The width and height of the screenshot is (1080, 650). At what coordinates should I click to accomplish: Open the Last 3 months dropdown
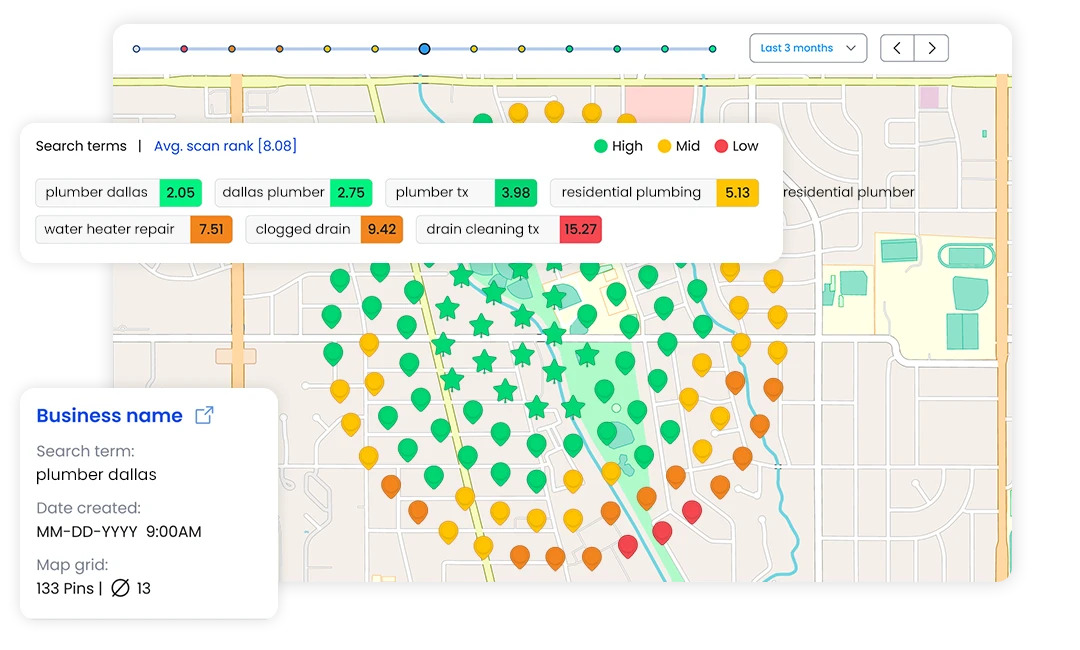point(808,48)
